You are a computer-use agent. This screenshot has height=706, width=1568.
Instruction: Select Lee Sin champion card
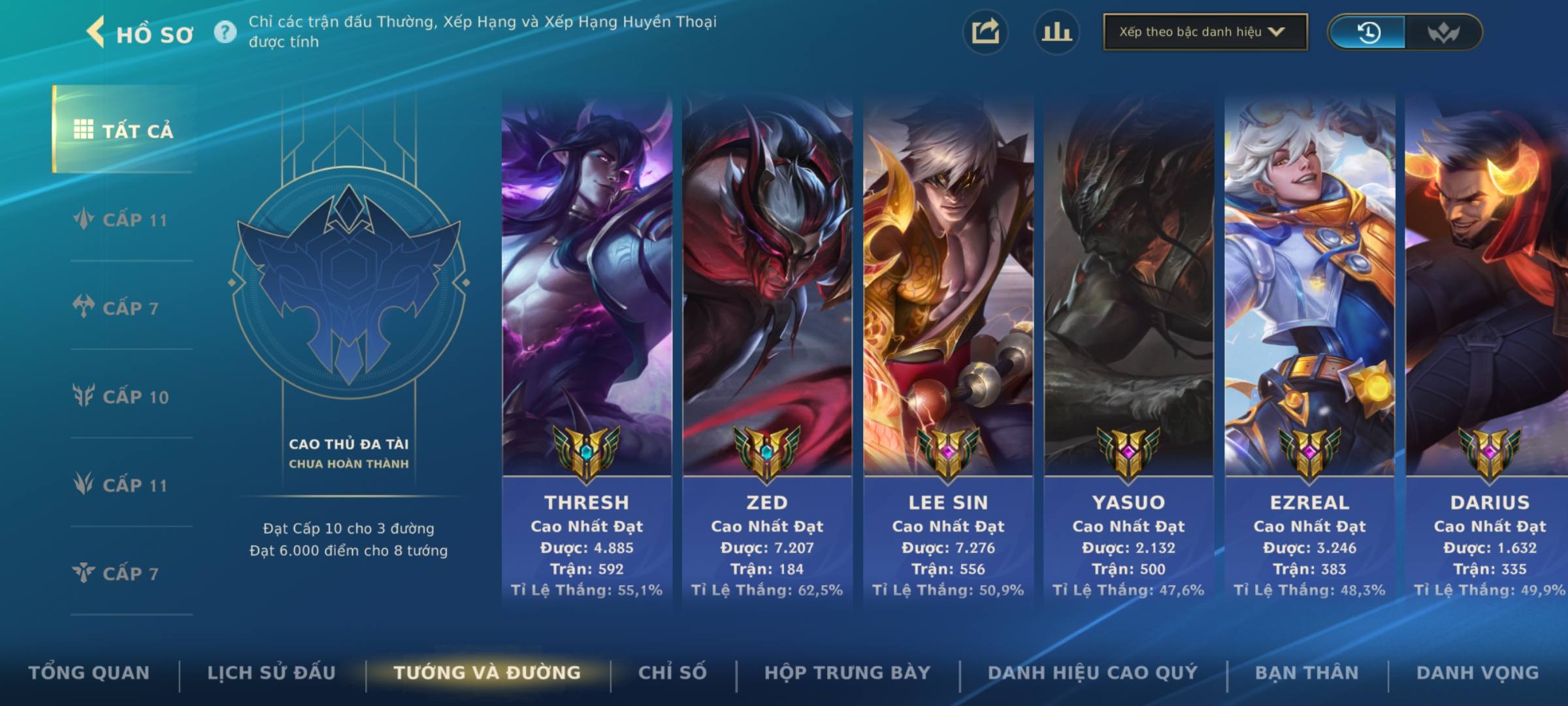point(948,350)
